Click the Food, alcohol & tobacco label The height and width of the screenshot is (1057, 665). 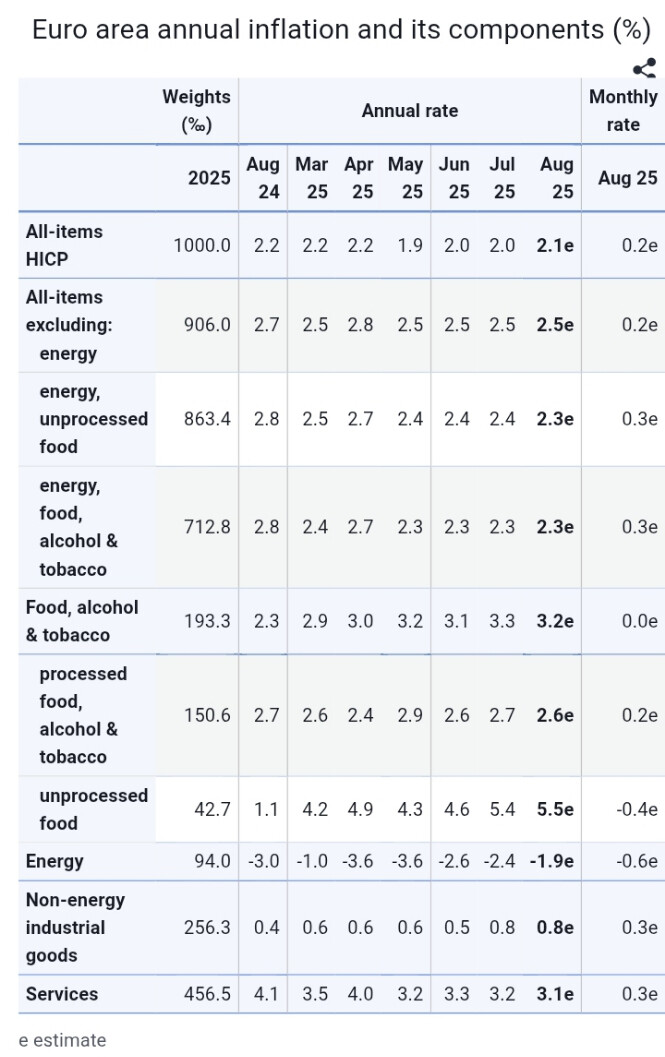coord(82,621)
